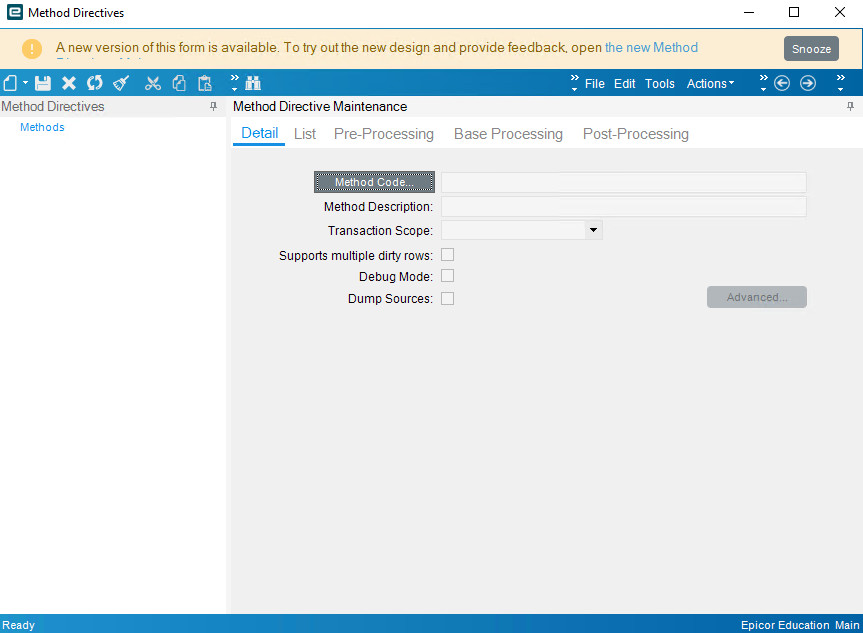Switch to the Pre-Processing tab
This screenshot has width=863, height=633.
[383, 133]
